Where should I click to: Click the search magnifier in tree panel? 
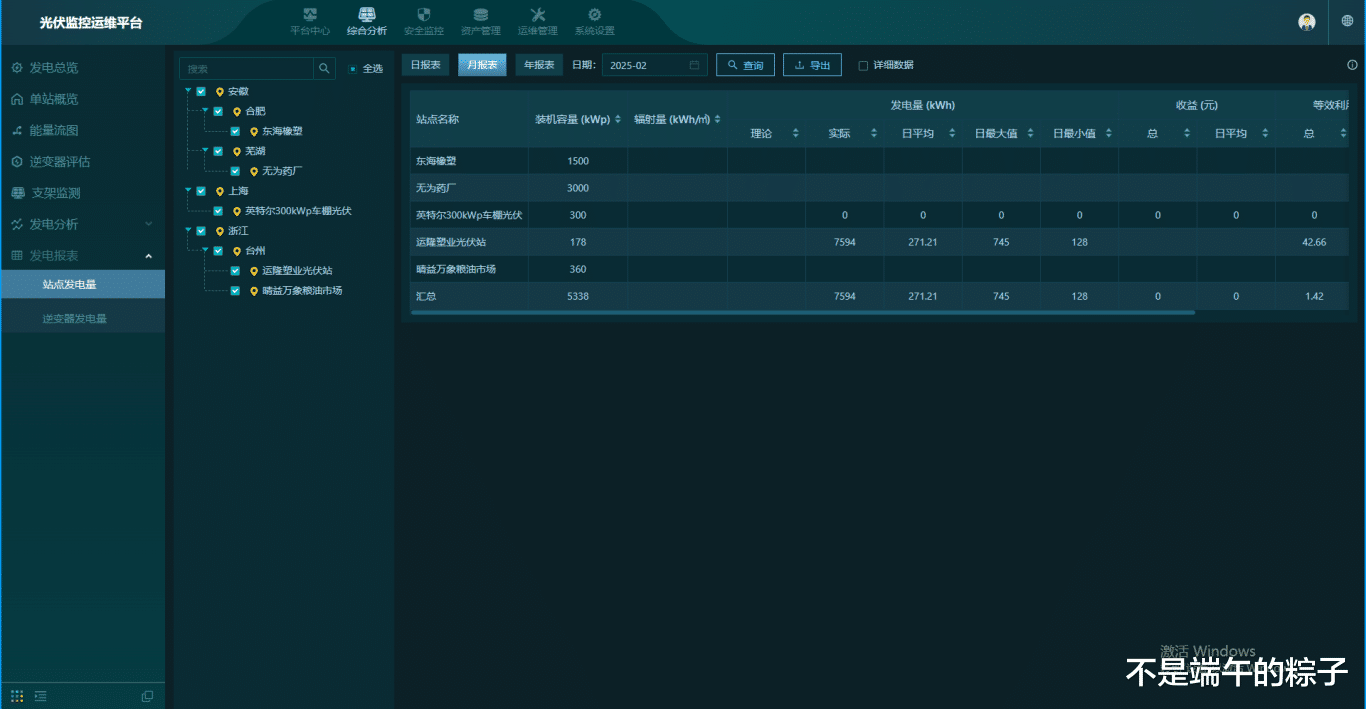click(325, 68)
